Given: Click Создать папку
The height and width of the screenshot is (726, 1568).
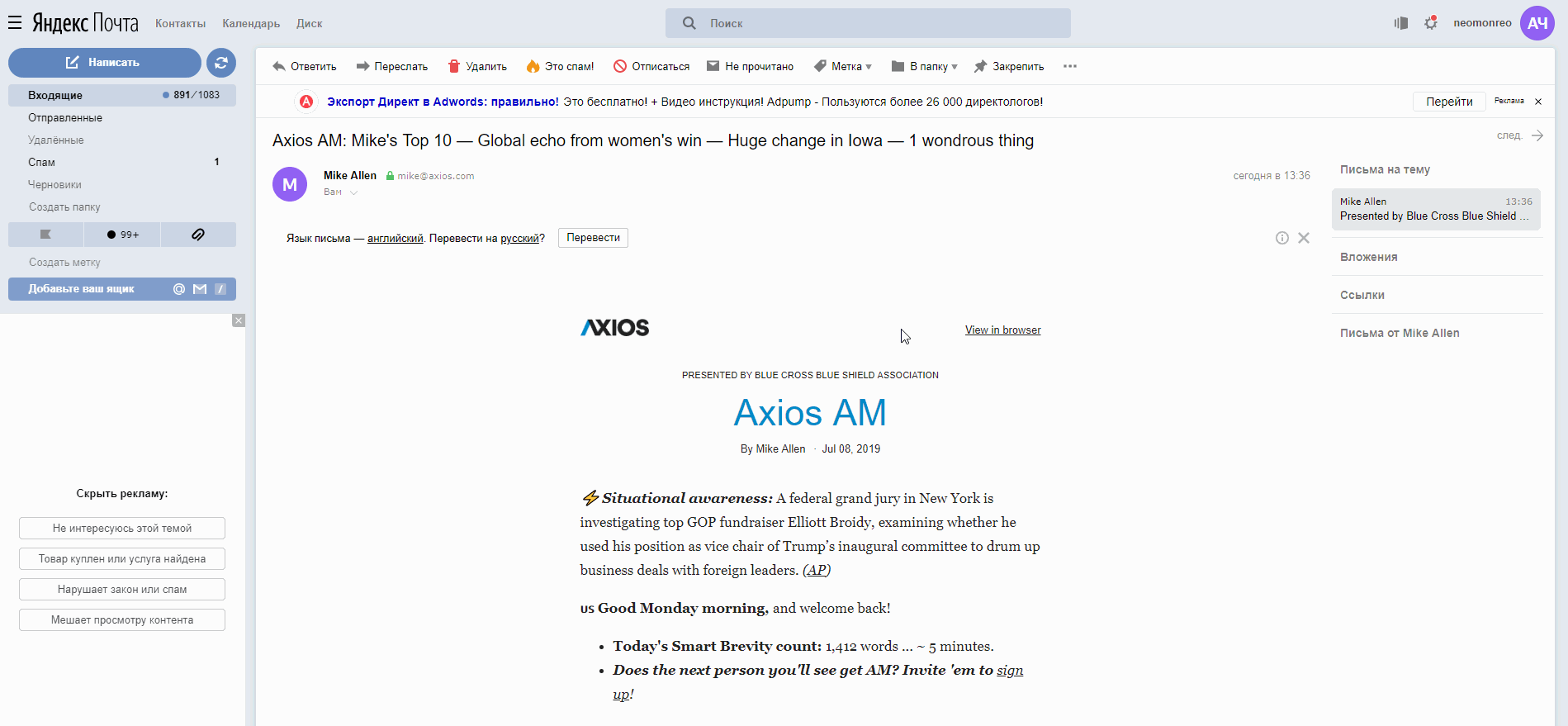Looking at the screenshot, I should pos(64,206).
